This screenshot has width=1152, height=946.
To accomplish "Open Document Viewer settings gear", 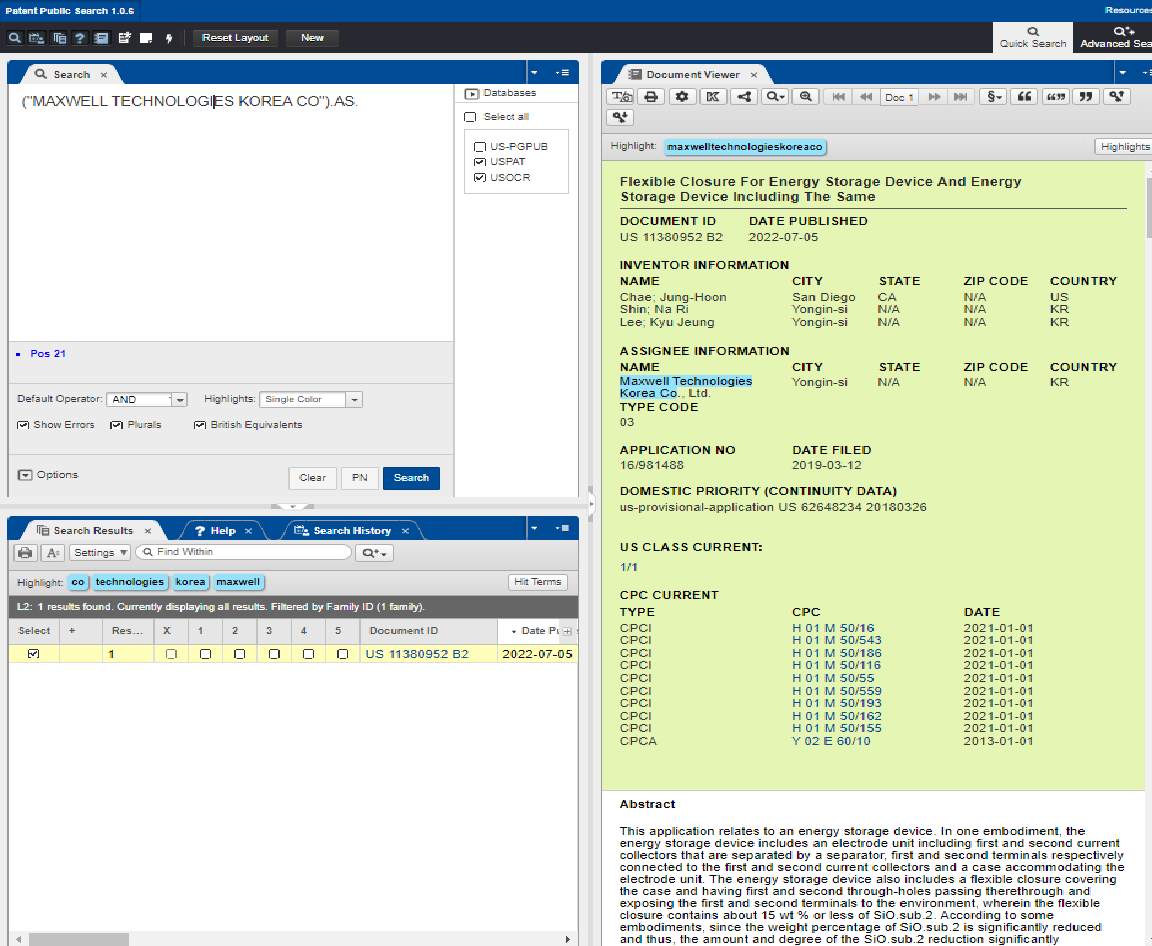I will [682, 97].
